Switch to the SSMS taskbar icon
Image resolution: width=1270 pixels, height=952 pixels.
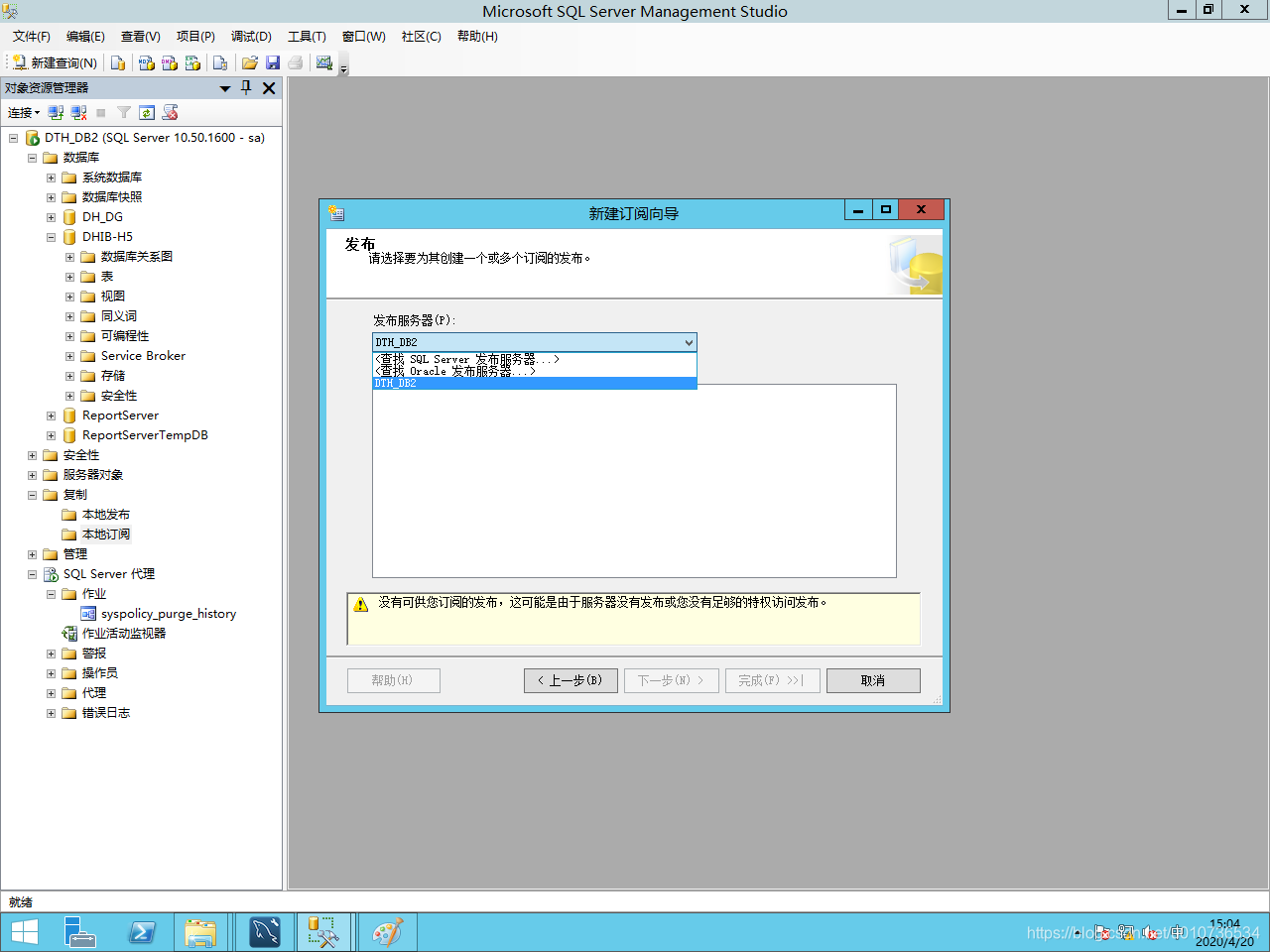pyautogui.click(x=323, y=932)
